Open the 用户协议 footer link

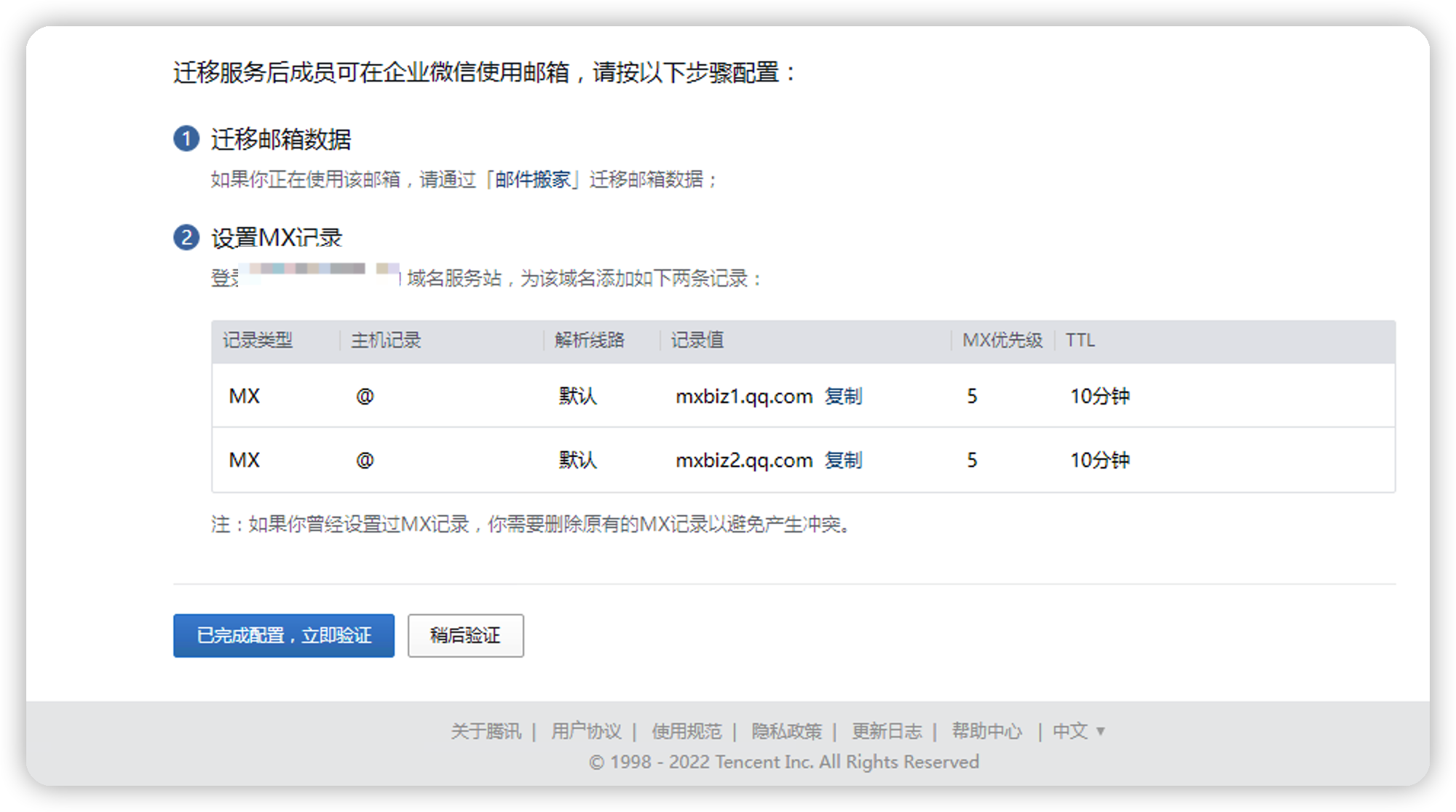click(x=587, y=731)
